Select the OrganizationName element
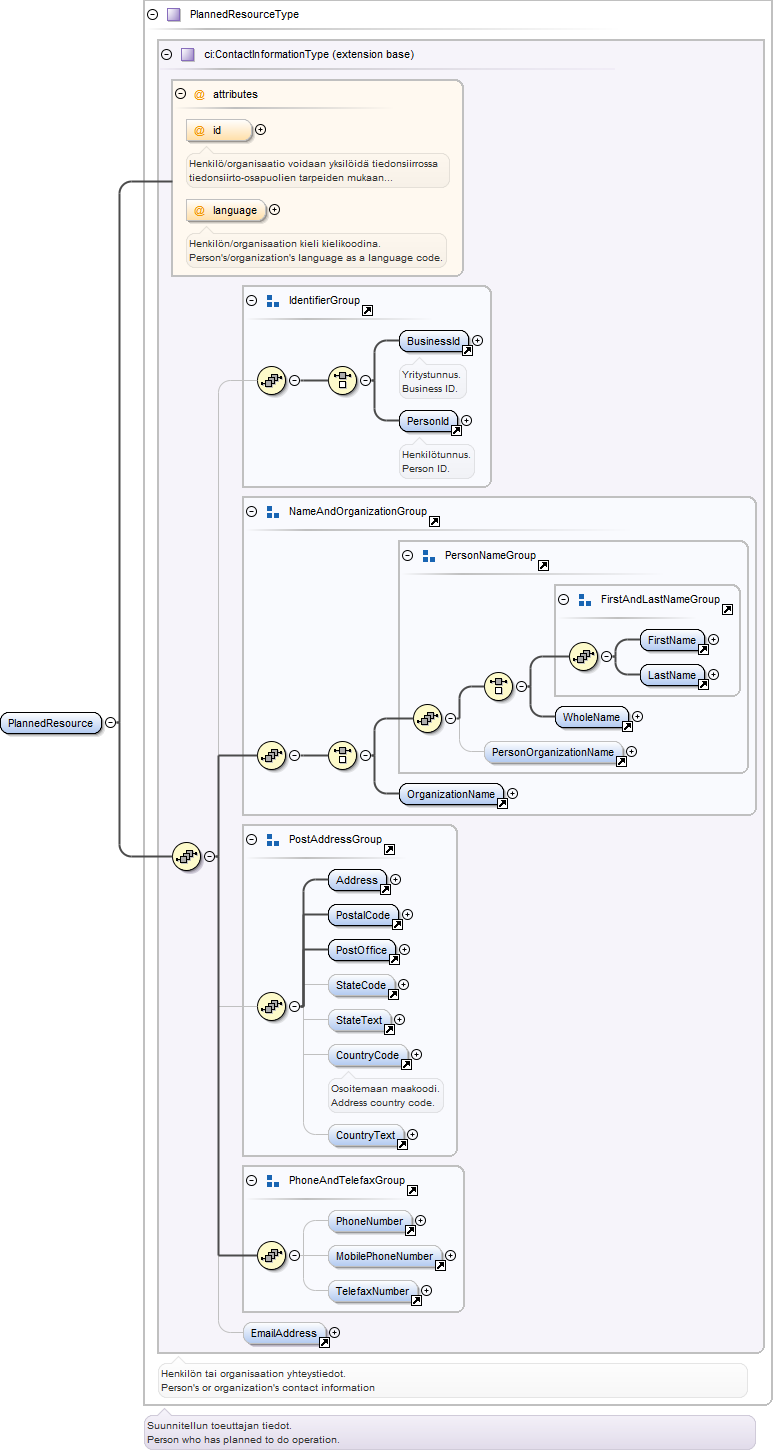 451,794
